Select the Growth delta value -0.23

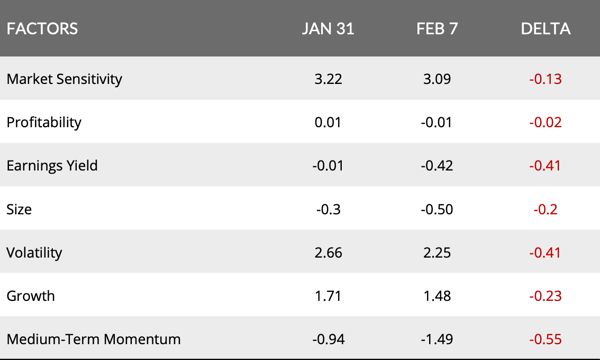pos(546,296)
